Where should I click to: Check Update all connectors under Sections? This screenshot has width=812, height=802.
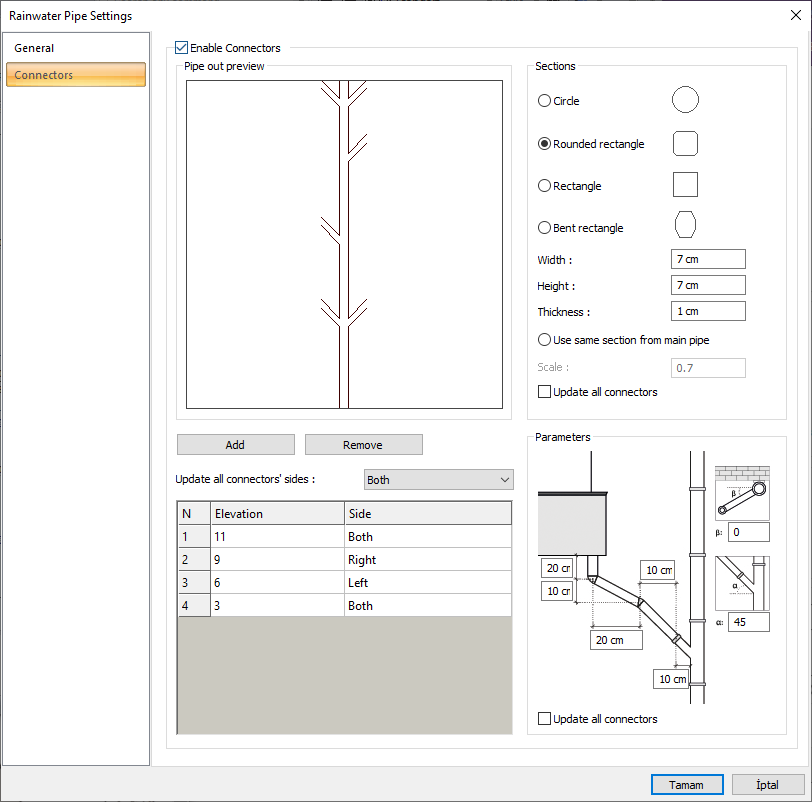click(x=545, y=392)
